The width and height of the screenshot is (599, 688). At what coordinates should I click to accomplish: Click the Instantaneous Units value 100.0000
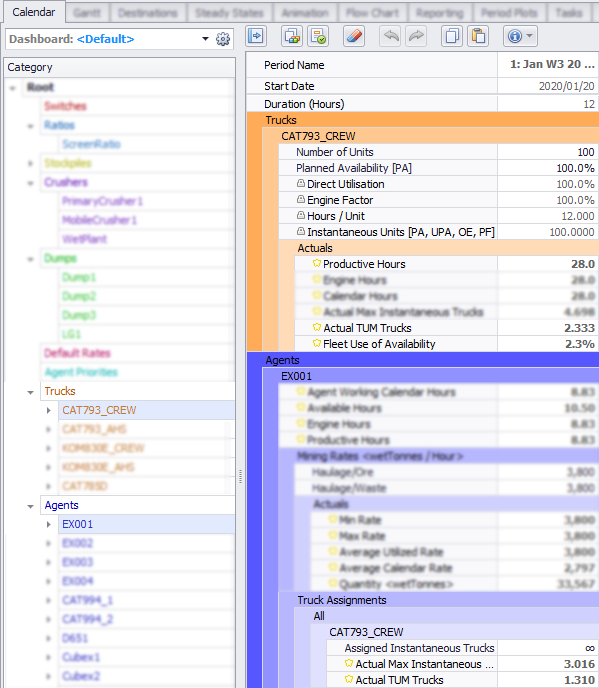(x=572, y=232)
